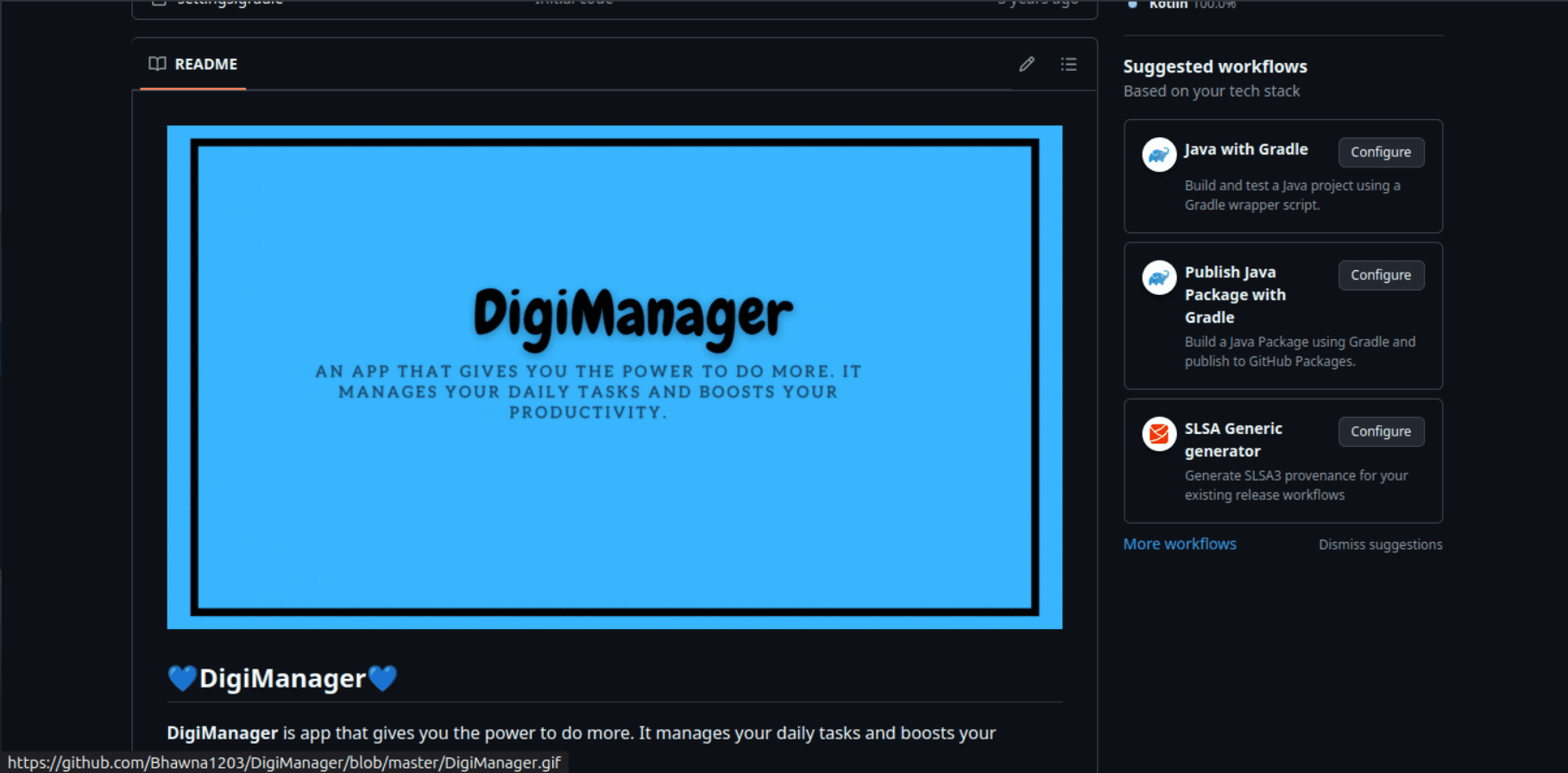Click 'publish to GitHub Packages' description text

click(x=1300, y=351)
